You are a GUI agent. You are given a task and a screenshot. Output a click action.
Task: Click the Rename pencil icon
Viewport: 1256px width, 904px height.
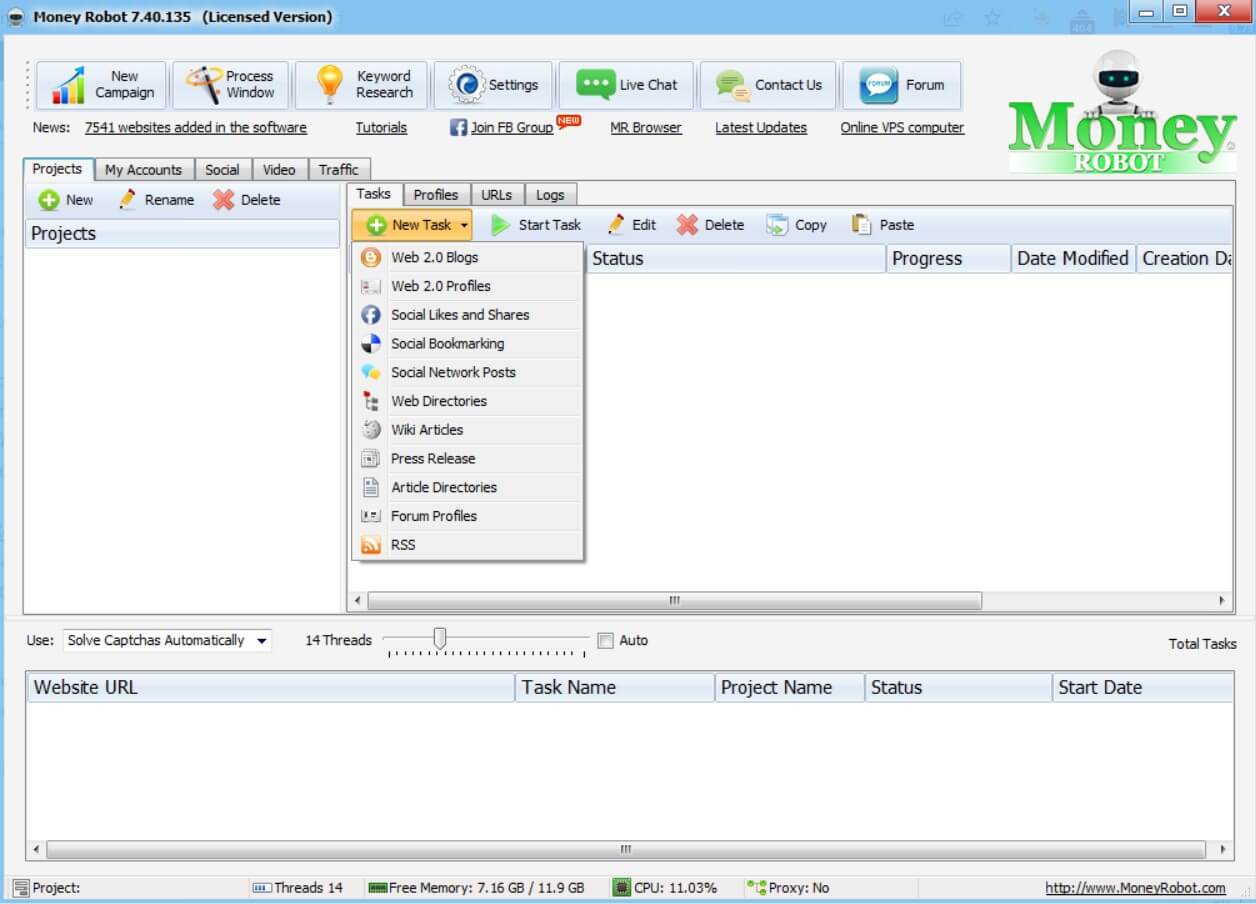point(127,200)
